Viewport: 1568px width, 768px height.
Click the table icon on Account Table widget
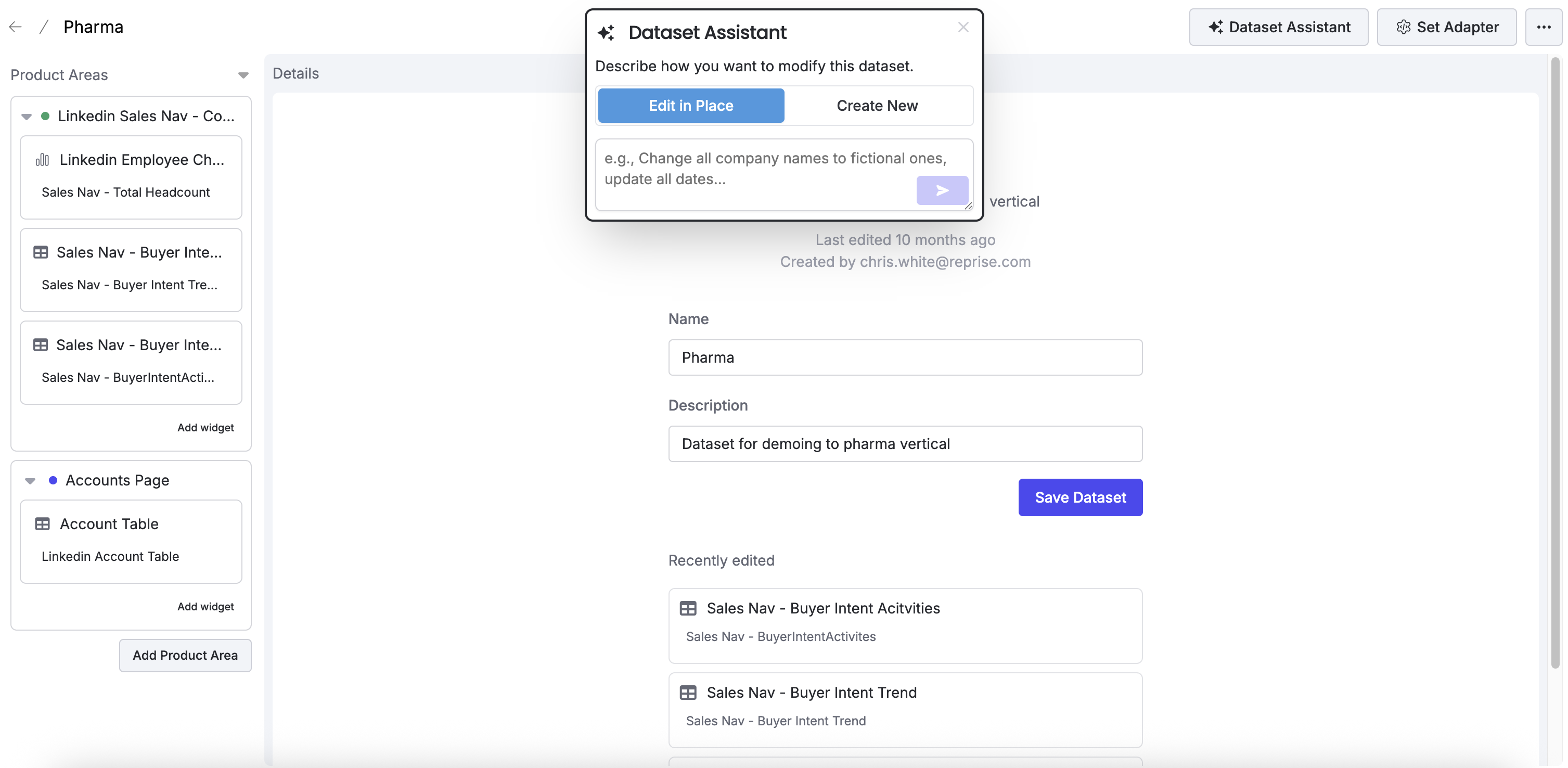coord(42,524)
